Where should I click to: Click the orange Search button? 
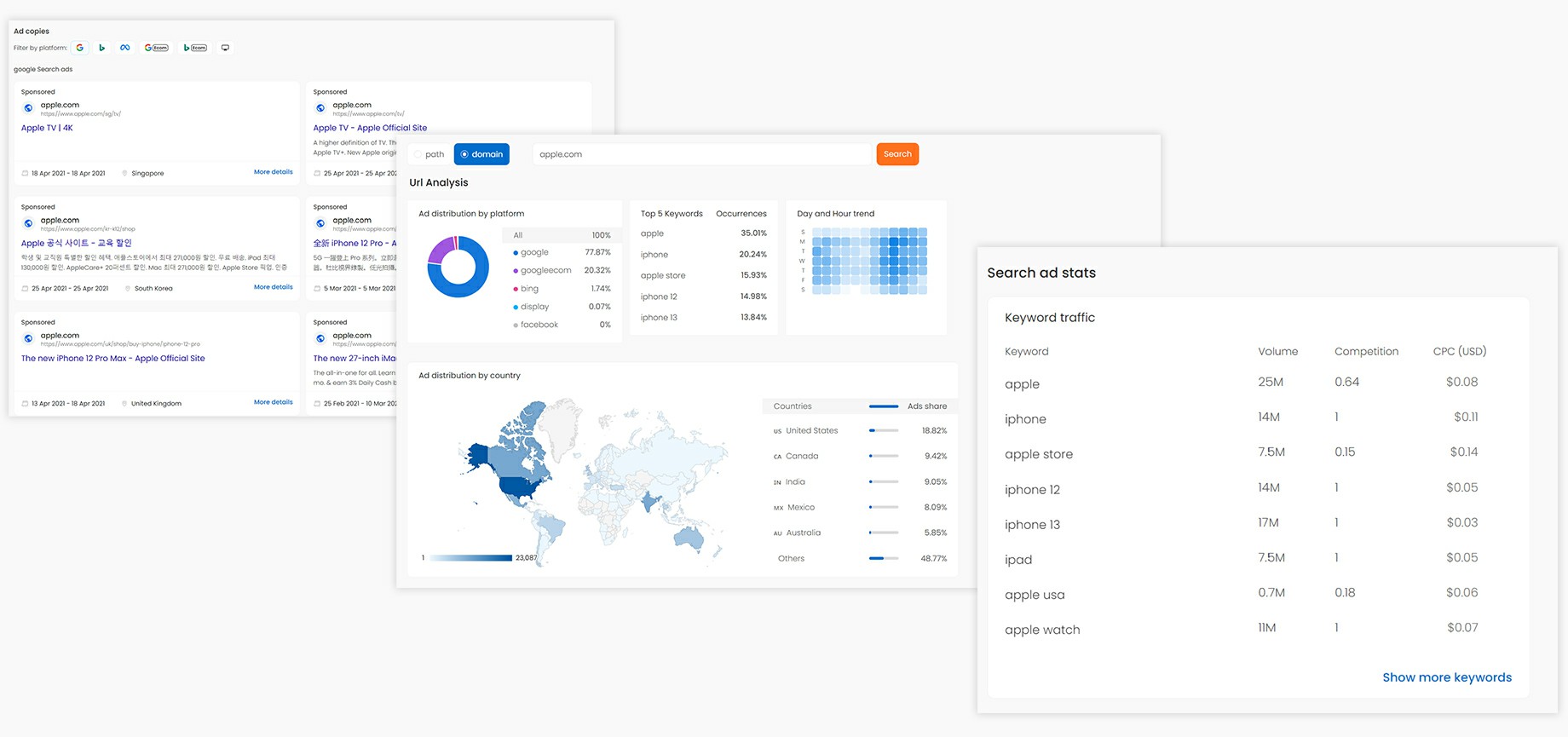[897, 154]
